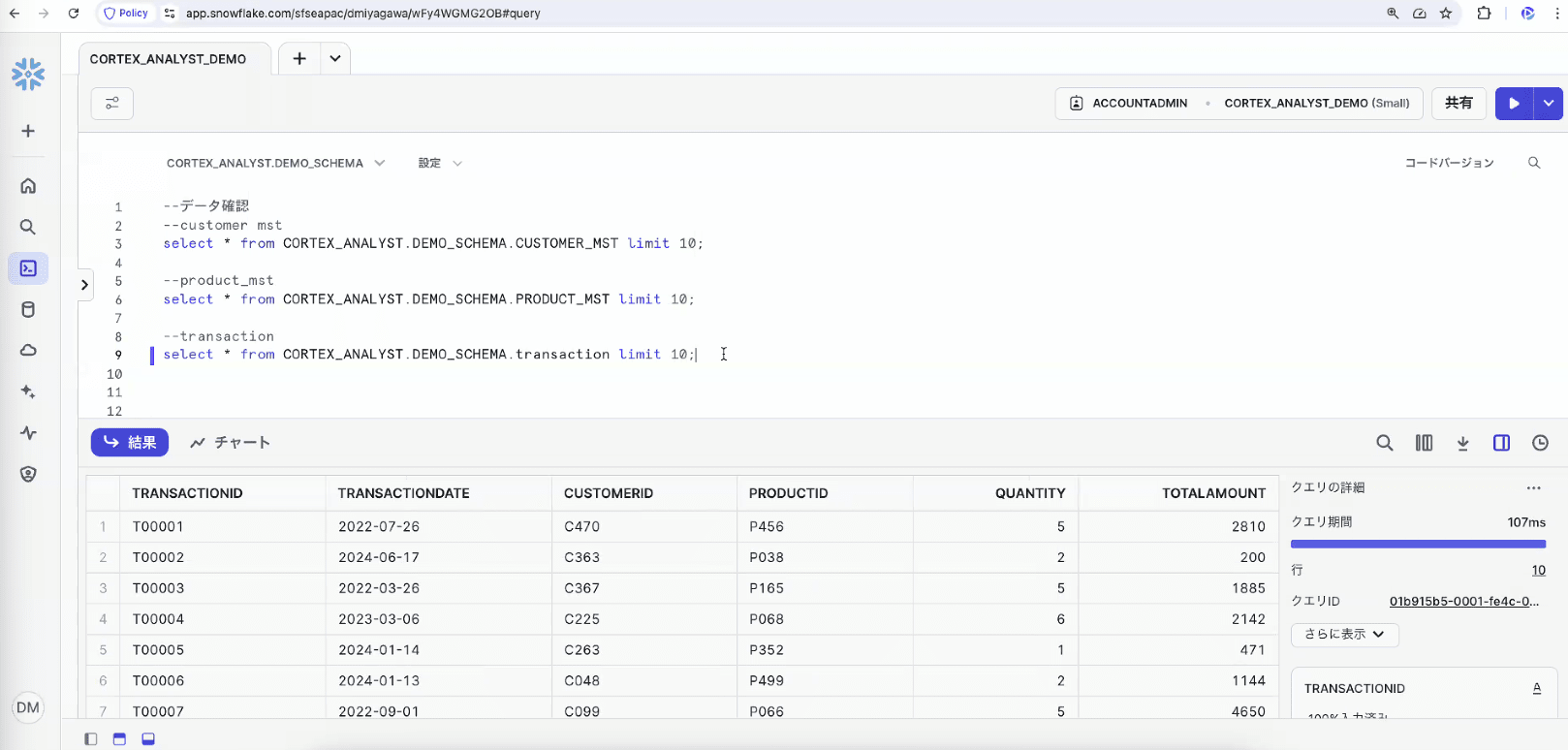
Task: Toggle the query details side panel
Action: 1501,443
